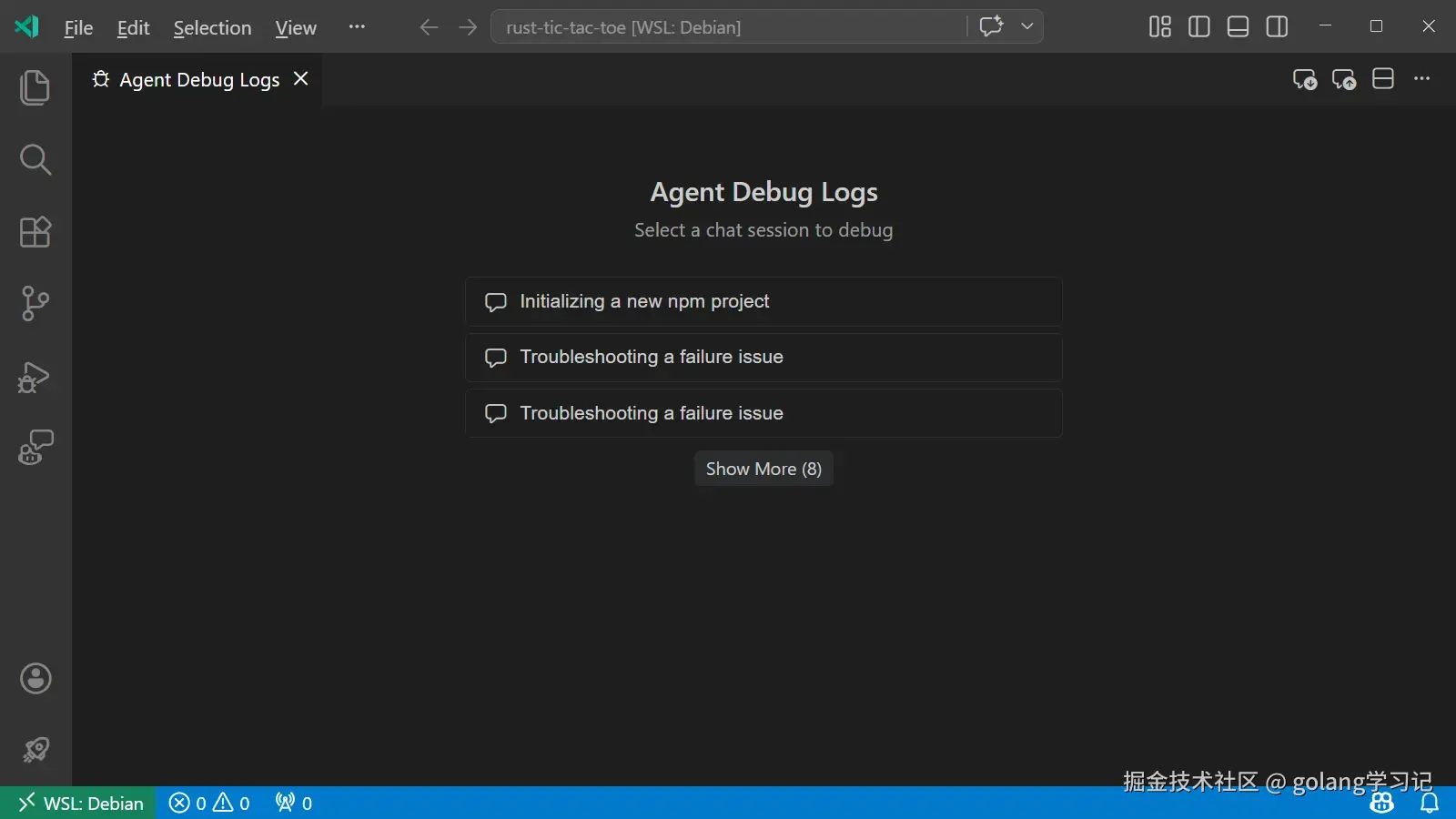Viewport: 1456px width, 819px height.
Task: Open the Explorer view in the activity bar
Action: pos(35,87)
